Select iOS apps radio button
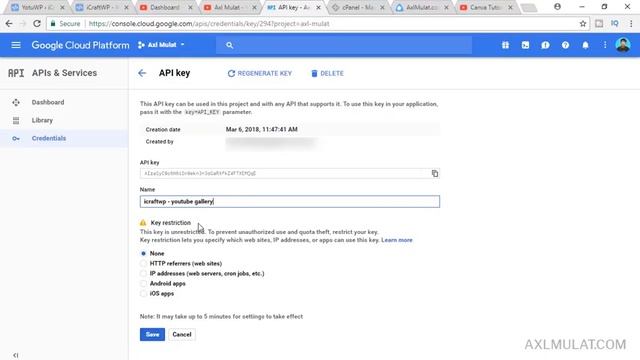 tap(143, 293)
